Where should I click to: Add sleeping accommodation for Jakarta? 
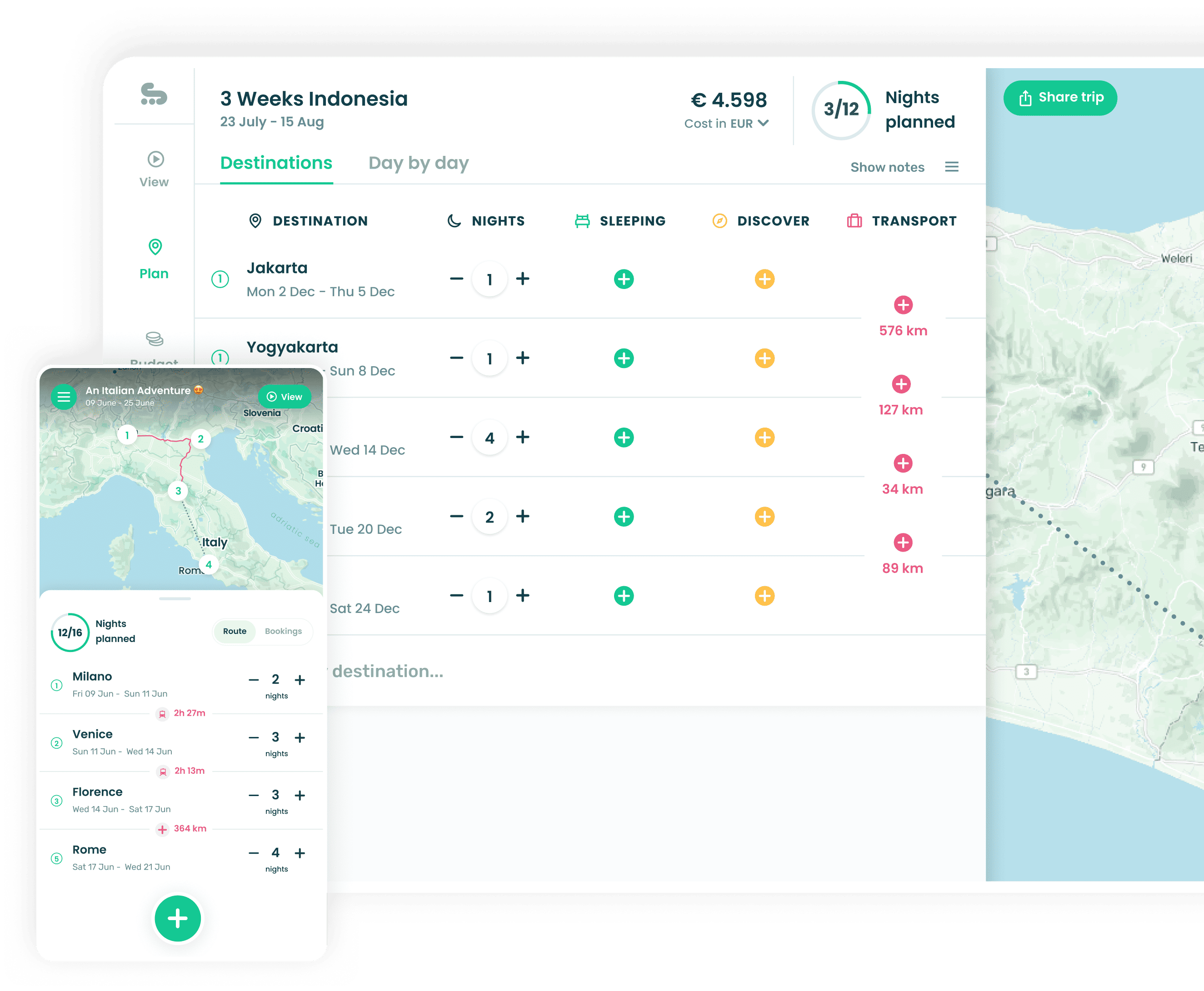(624, 279)
